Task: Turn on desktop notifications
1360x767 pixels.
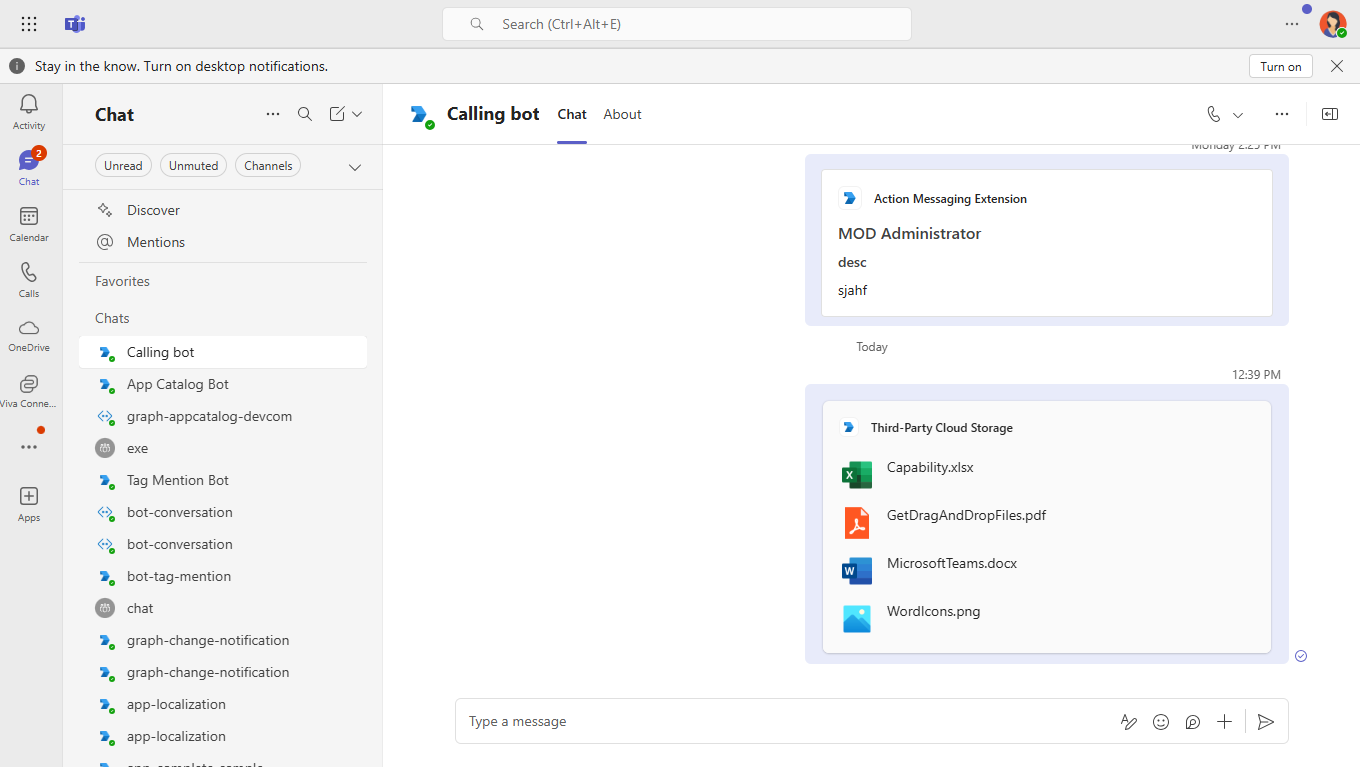Action: (1281, 66)
